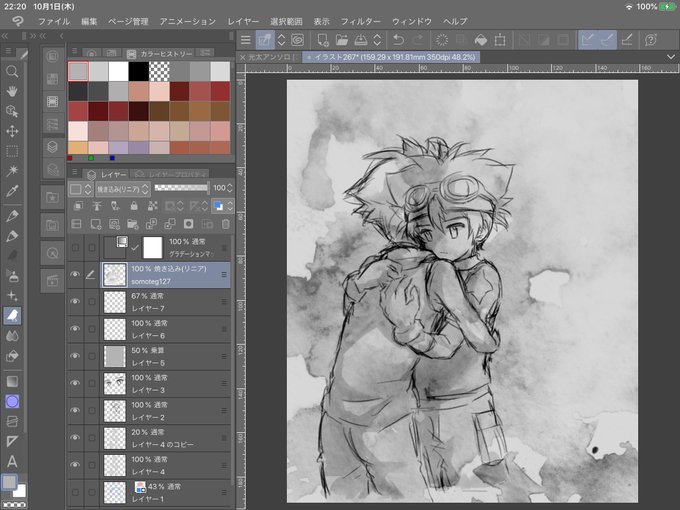Select the rectangular Selection marquee tool

(12, 151)
